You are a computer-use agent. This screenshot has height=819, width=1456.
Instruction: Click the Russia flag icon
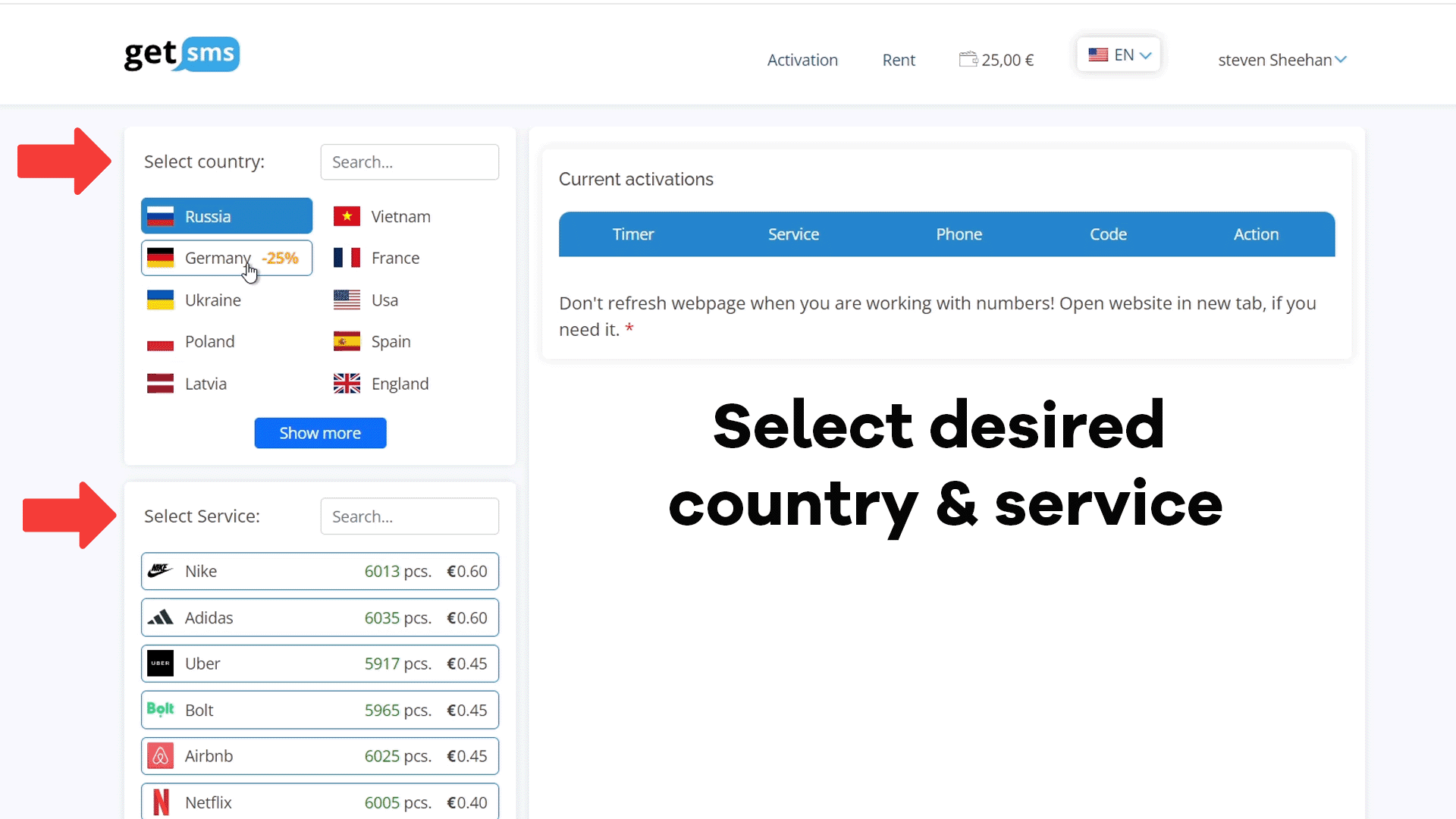click(x=160, y=216)
